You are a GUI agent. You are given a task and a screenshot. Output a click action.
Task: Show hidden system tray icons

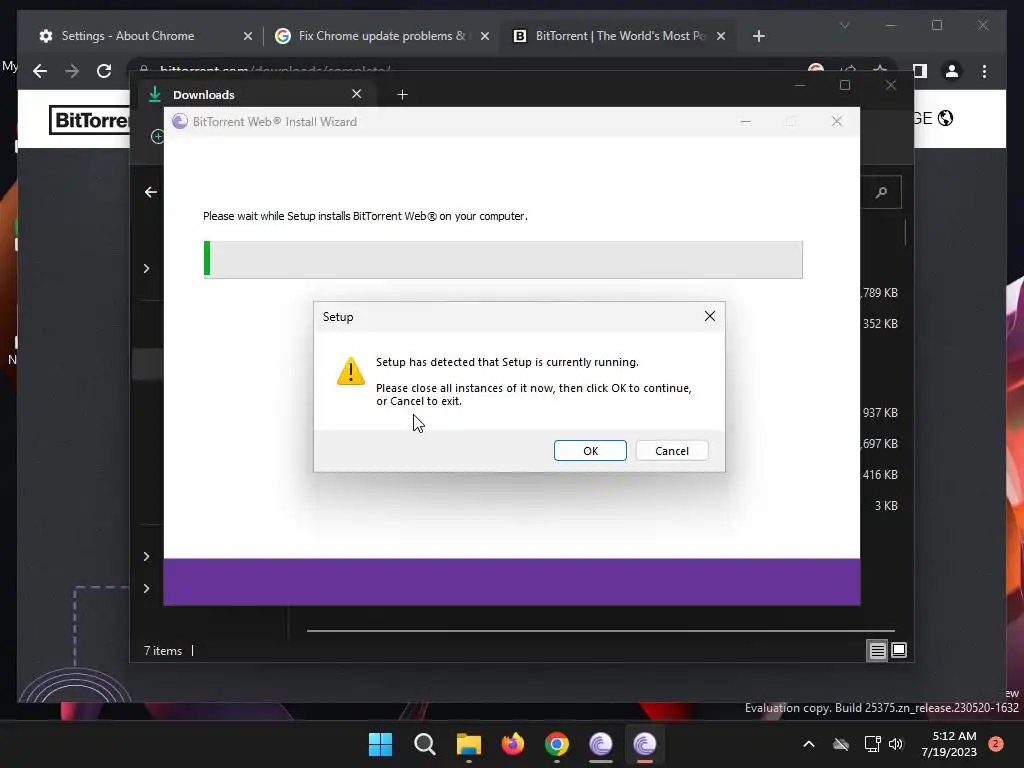pyautogui.click(x=808, y=744)
